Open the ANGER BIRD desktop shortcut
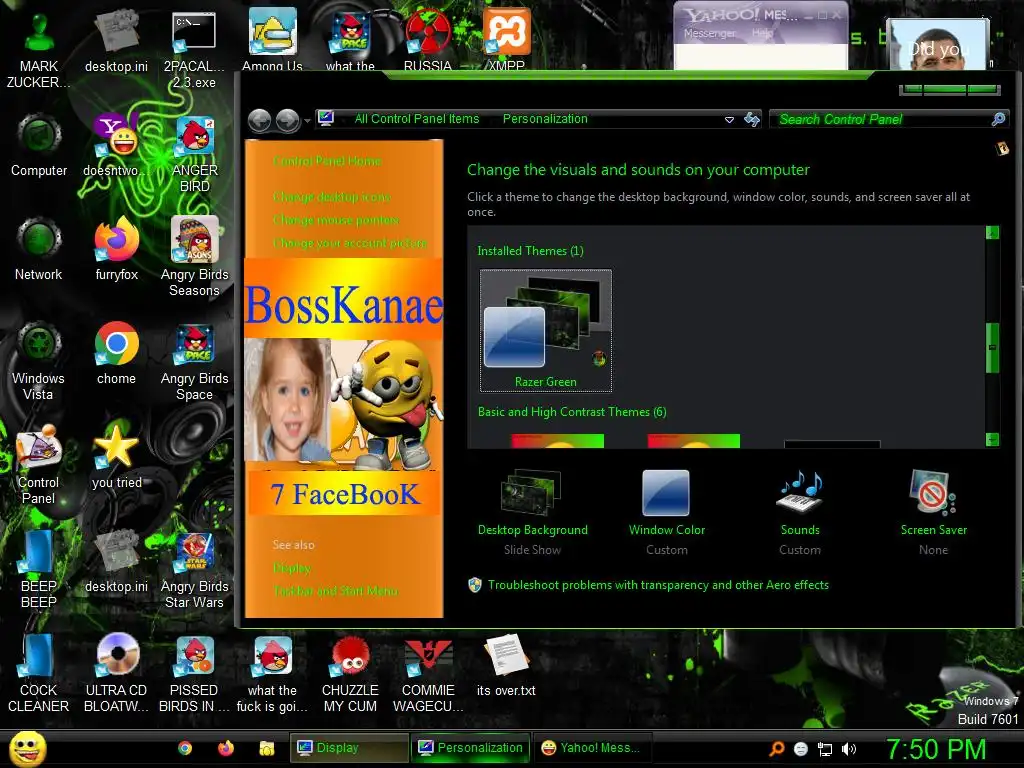The image size is (1024, 768). pos(194,153)
